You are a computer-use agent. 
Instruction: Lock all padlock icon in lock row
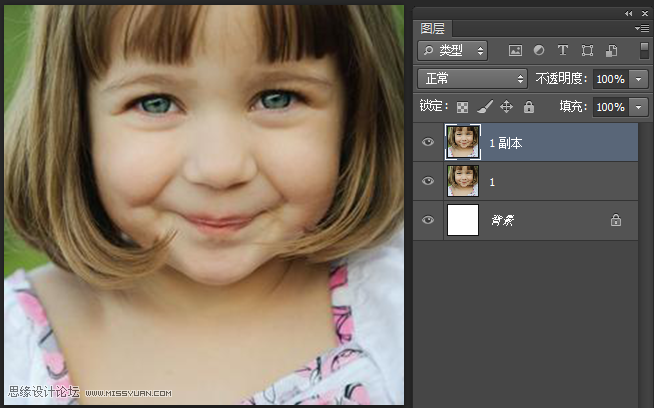click(529, 107)
